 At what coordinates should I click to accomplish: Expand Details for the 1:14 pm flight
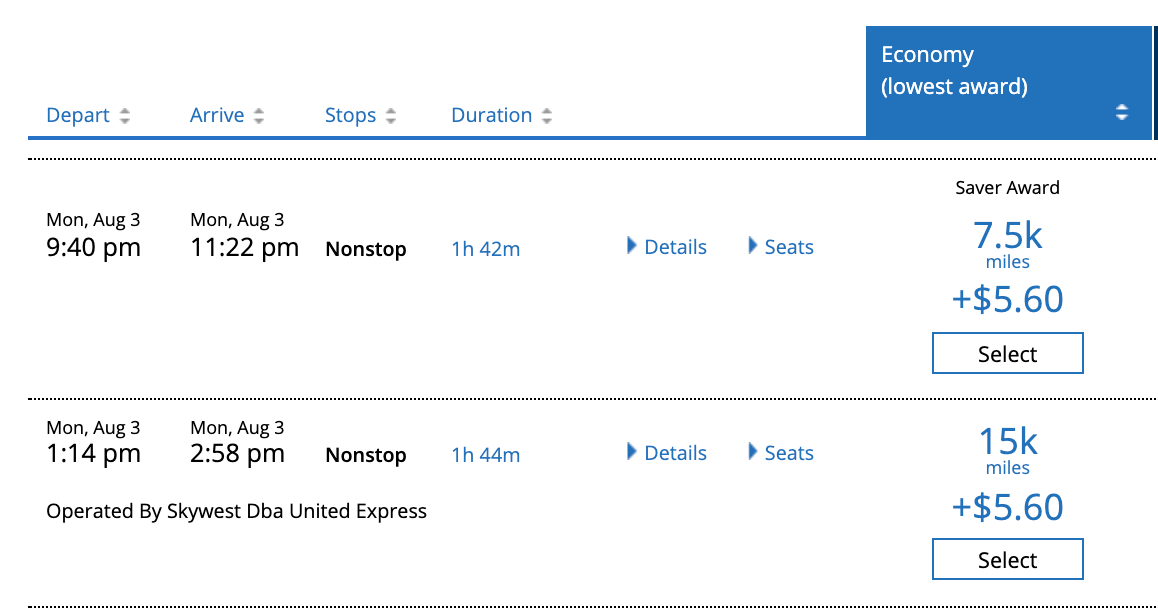point(667,453)
